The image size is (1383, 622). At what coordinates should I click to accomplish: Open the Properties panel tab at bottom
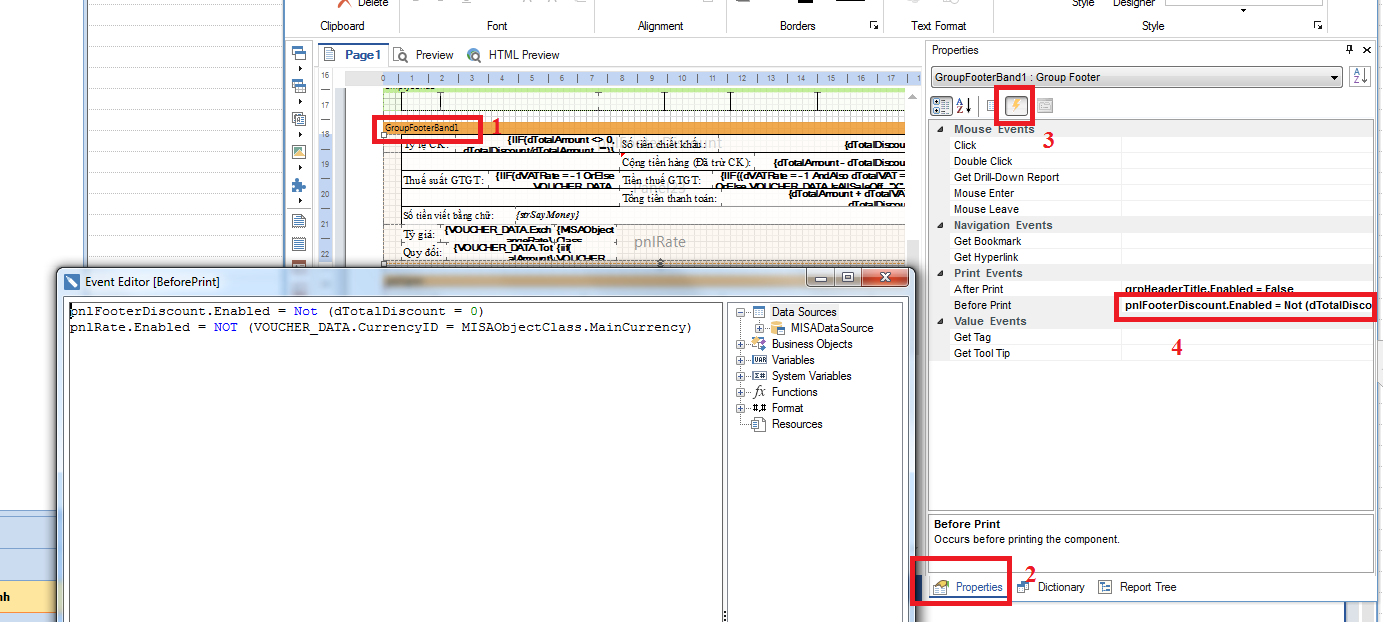click(967, 587)
